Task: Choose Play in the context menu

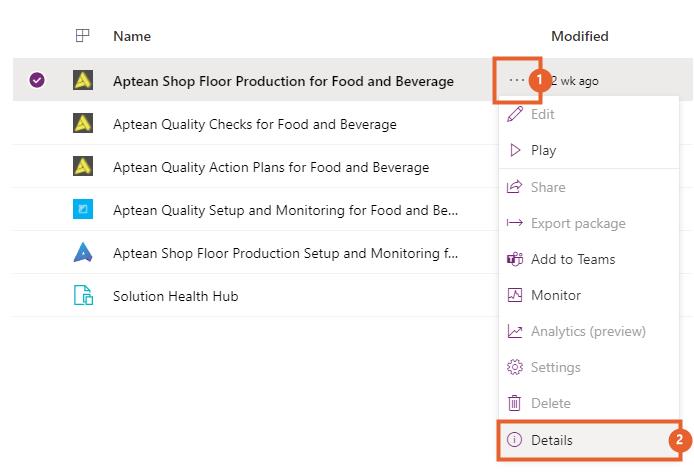Action: click(x=543, y=150)
